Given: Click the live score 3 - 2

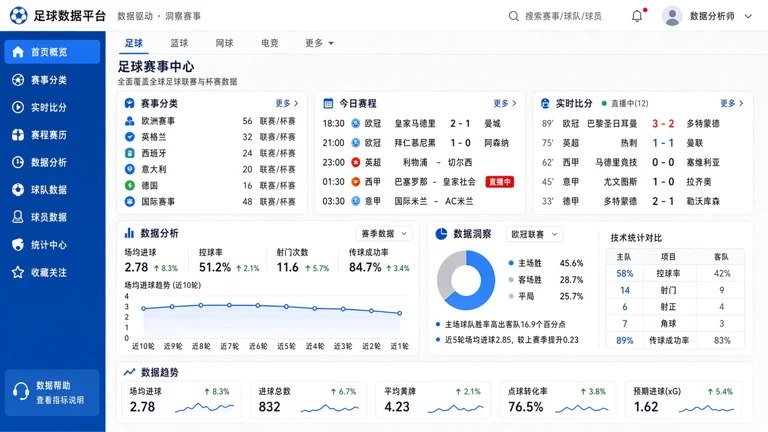Looking at the screenshot, I should point(663,123).
